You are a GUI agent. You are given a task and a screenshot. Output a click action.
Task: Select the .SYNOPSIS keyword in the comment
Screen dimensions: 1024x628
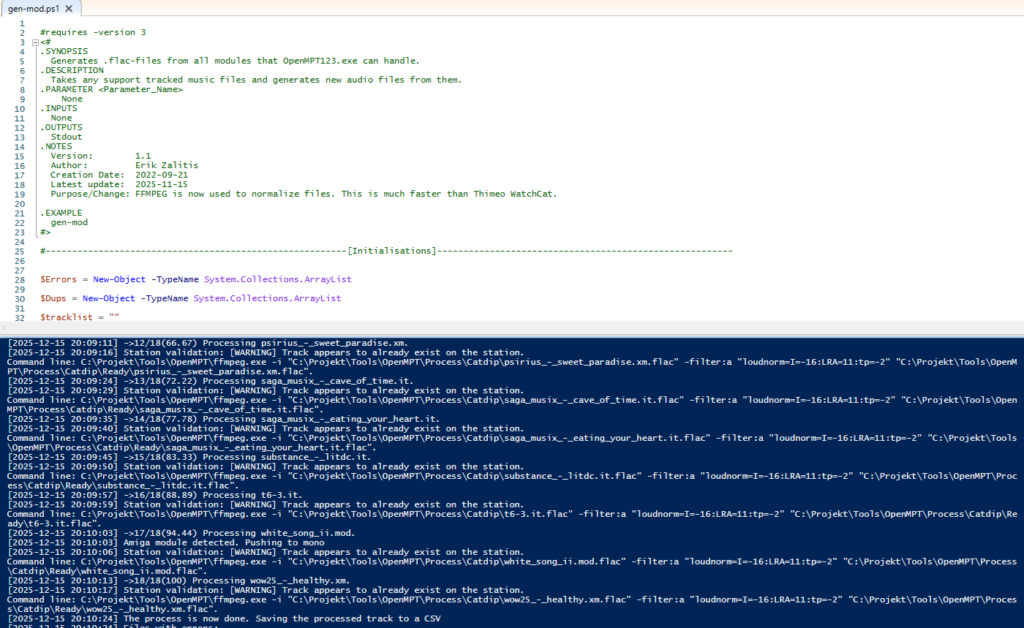(x=66, y=50)
